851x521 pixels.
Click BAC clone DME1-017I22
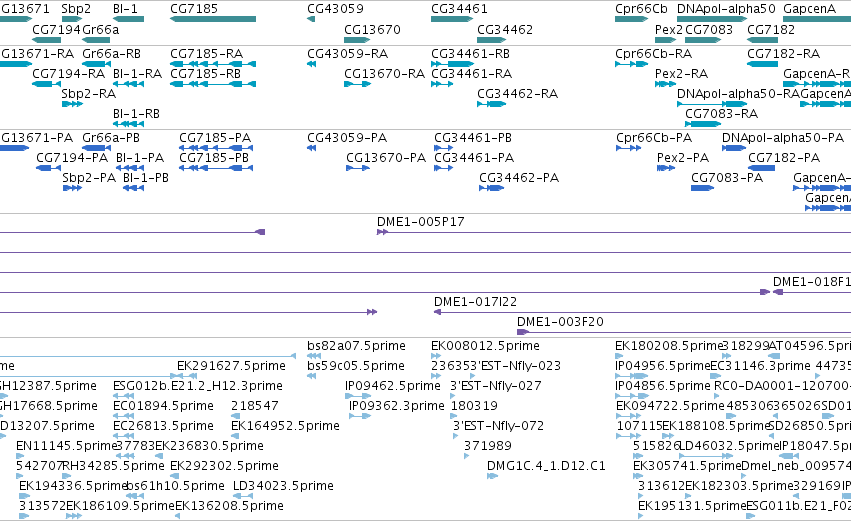(475, 302)
